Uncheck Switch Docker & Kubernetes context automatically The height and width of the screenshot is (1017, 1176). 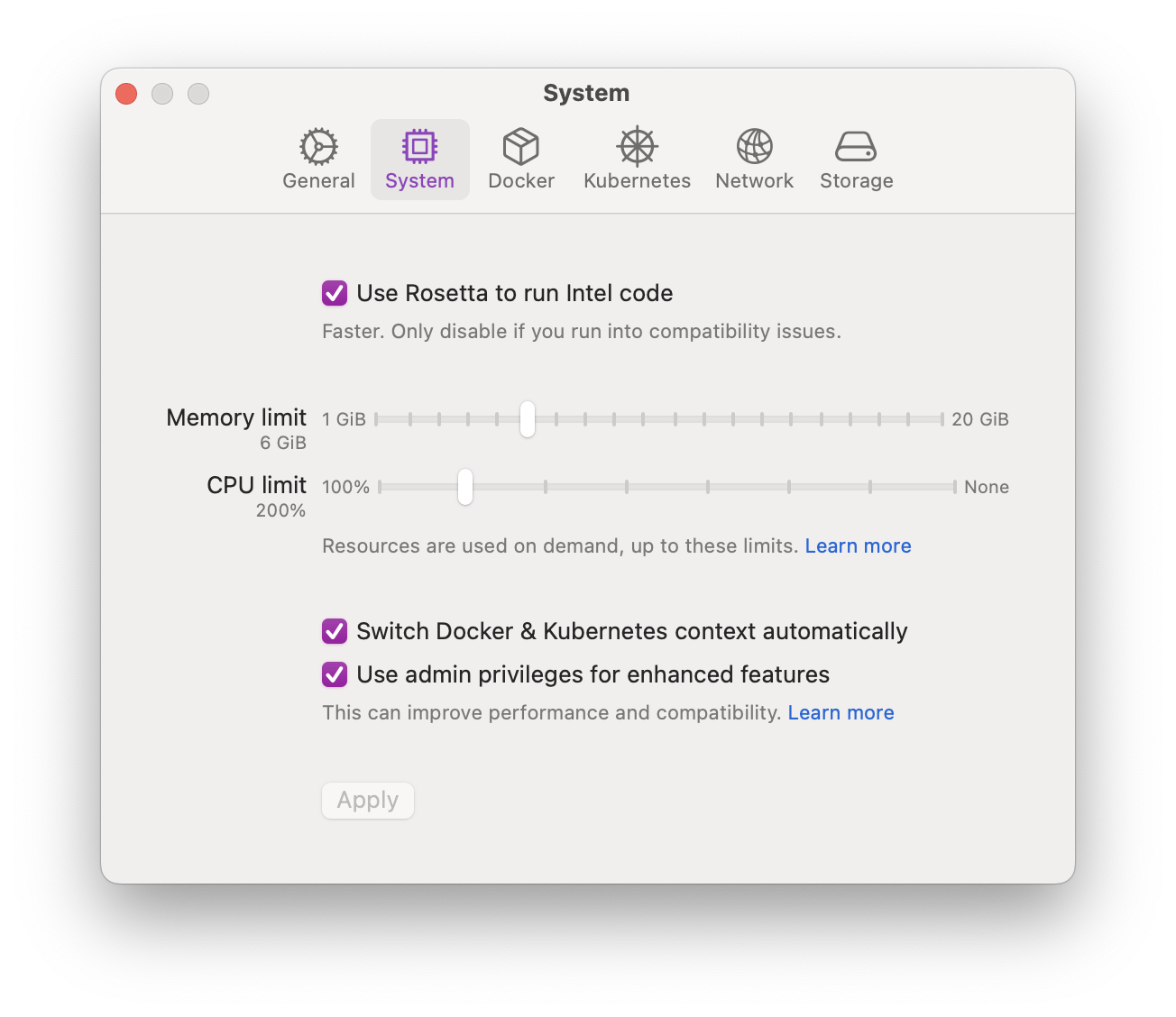tap(335, 631)
